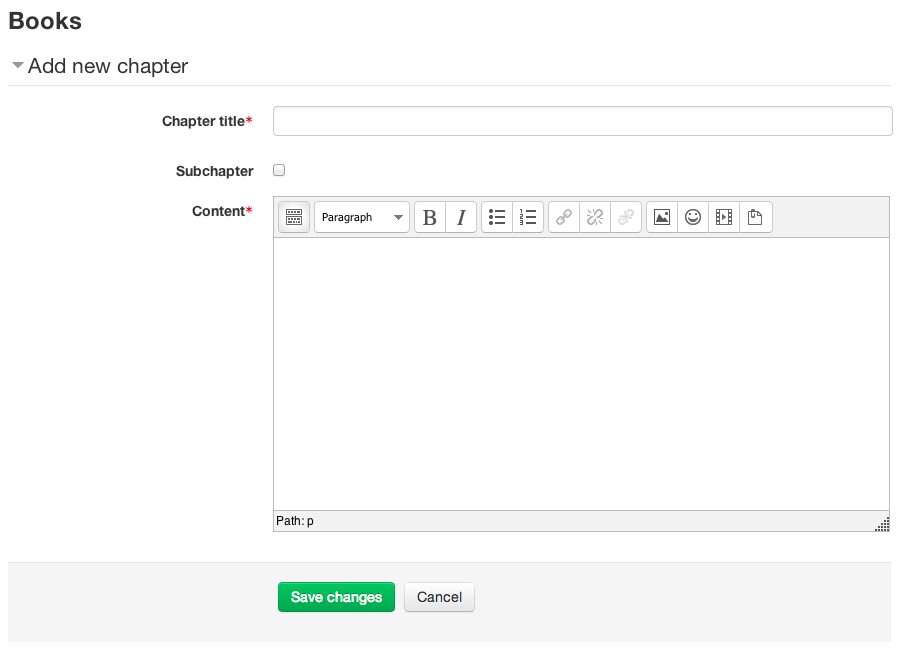
Task: Apply italic formatting
Action: pyautogui.click(x=459, y=217)
